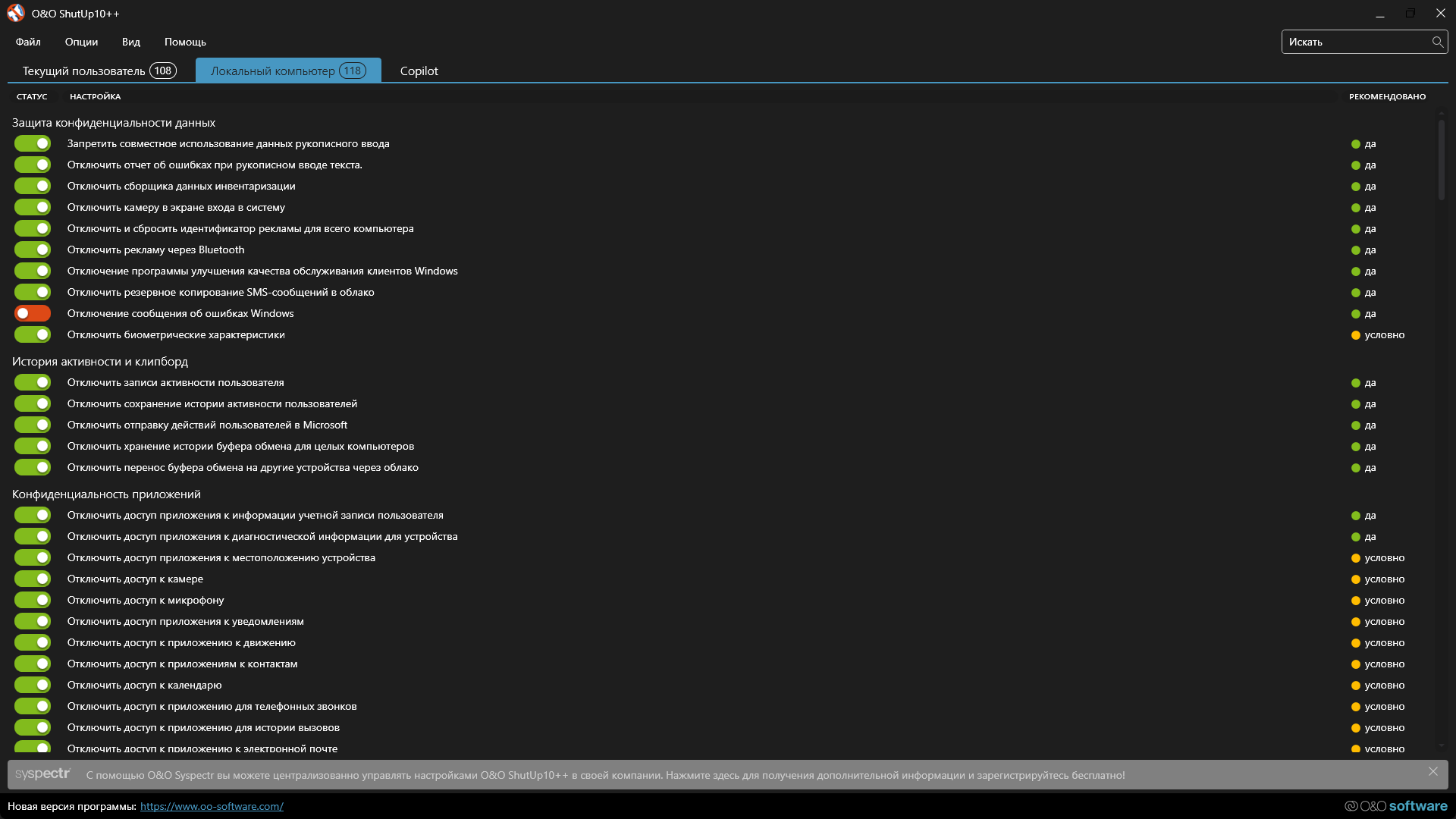
Task: Click the O&O software logo in the bottom right
Action: pos(1396,806)
